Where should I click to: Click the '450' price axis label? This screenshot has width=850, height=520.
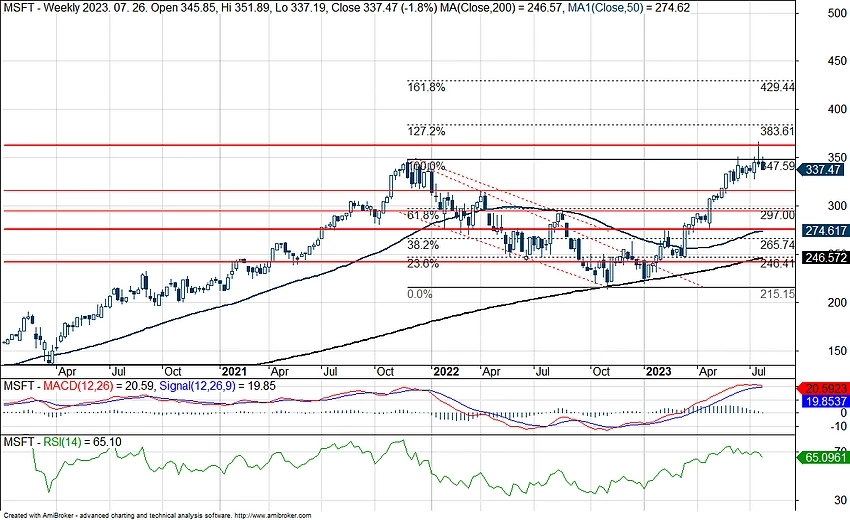837,61
